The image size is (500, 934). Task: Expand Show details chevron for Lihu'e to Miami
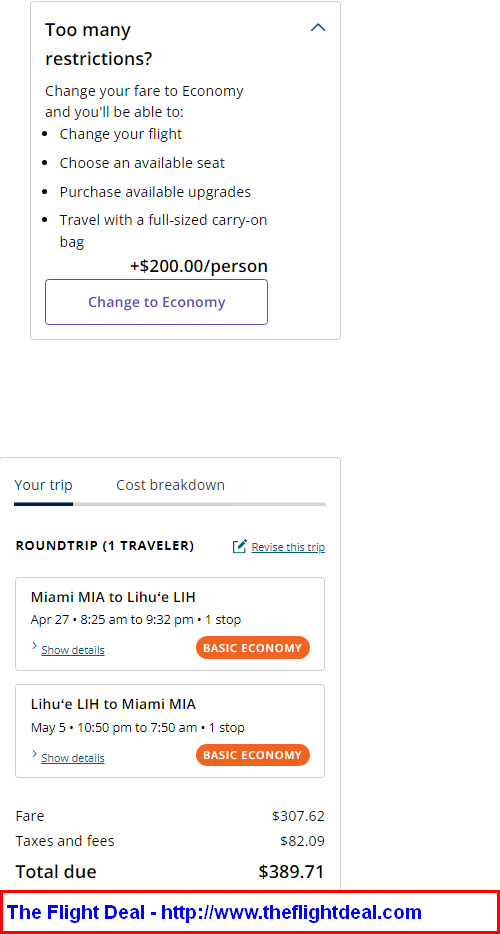[34, 754]
